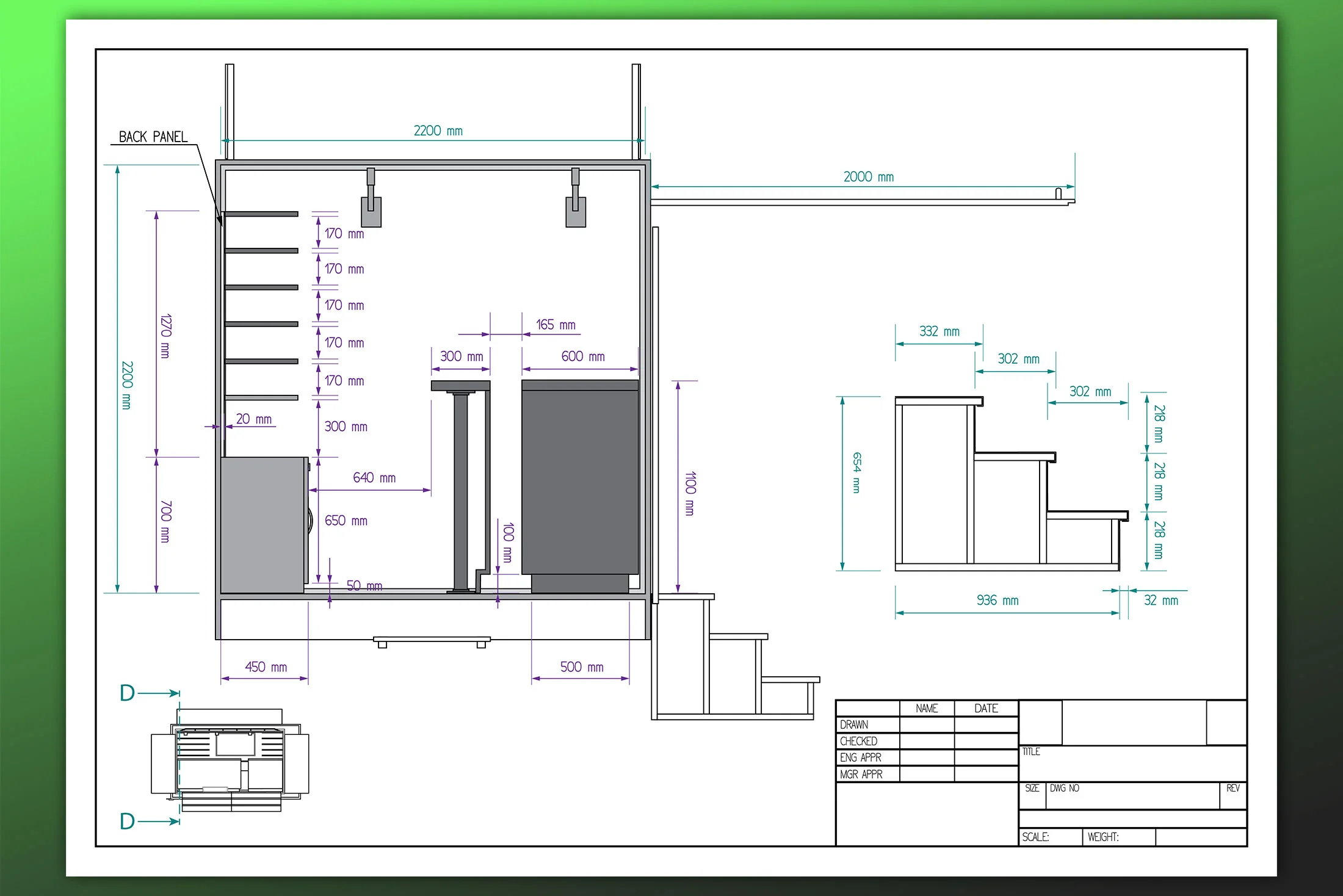Click the 1100 mm vertical dimension
This screenshot has width=1343, height=896.
pyautogui.click(x=690, y=493)
